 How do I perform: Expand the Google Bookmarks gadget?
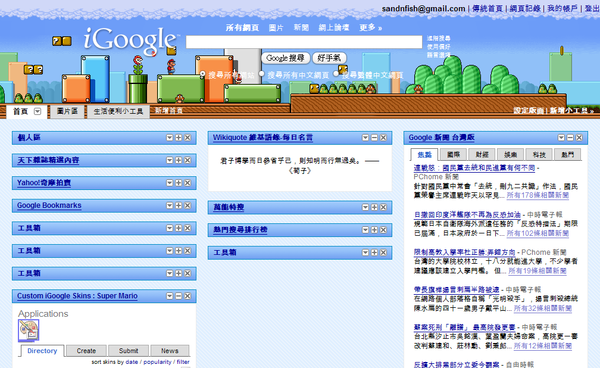point(179,205)
